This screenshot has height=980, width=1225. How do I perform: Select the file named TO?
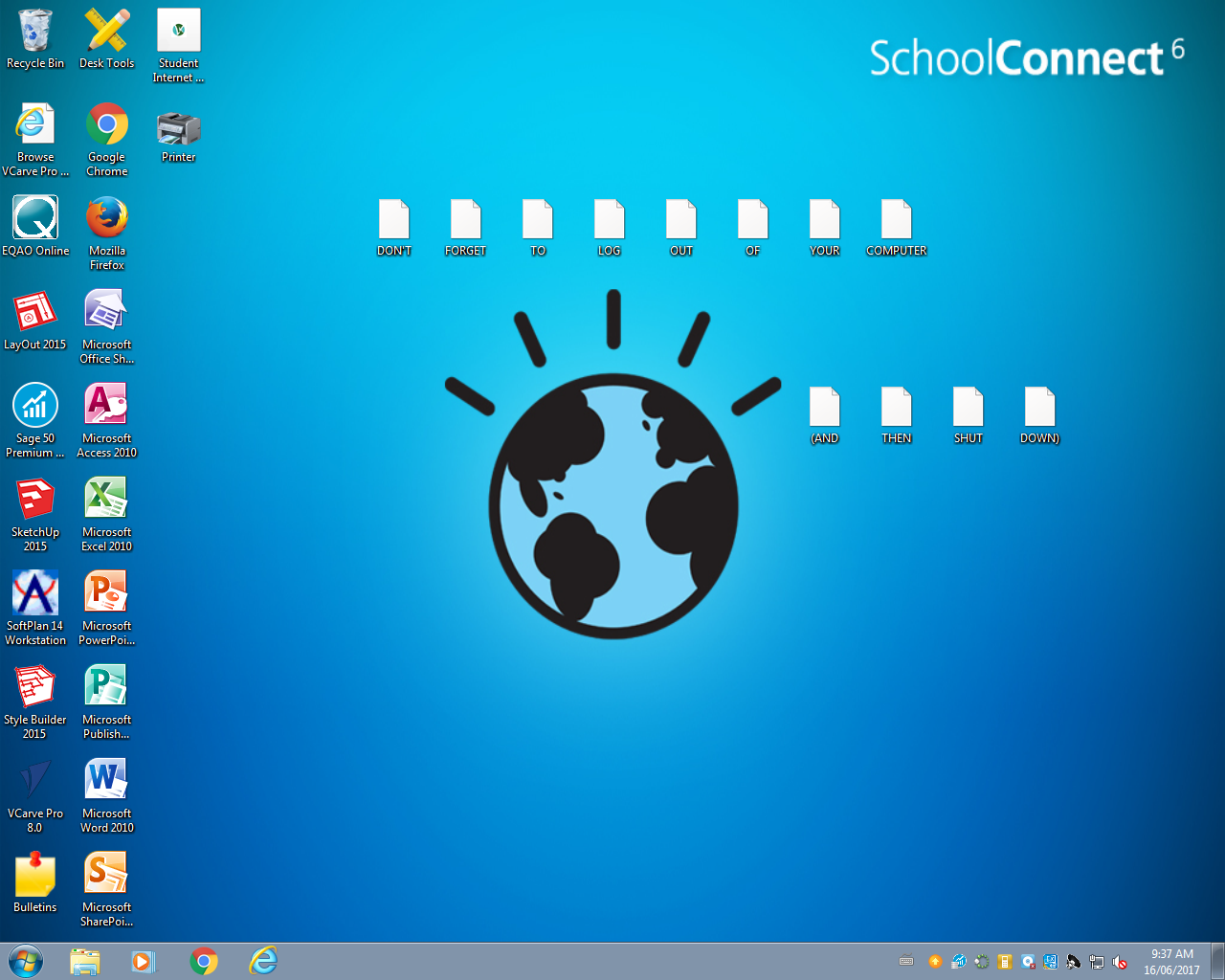tap(538, 228)
